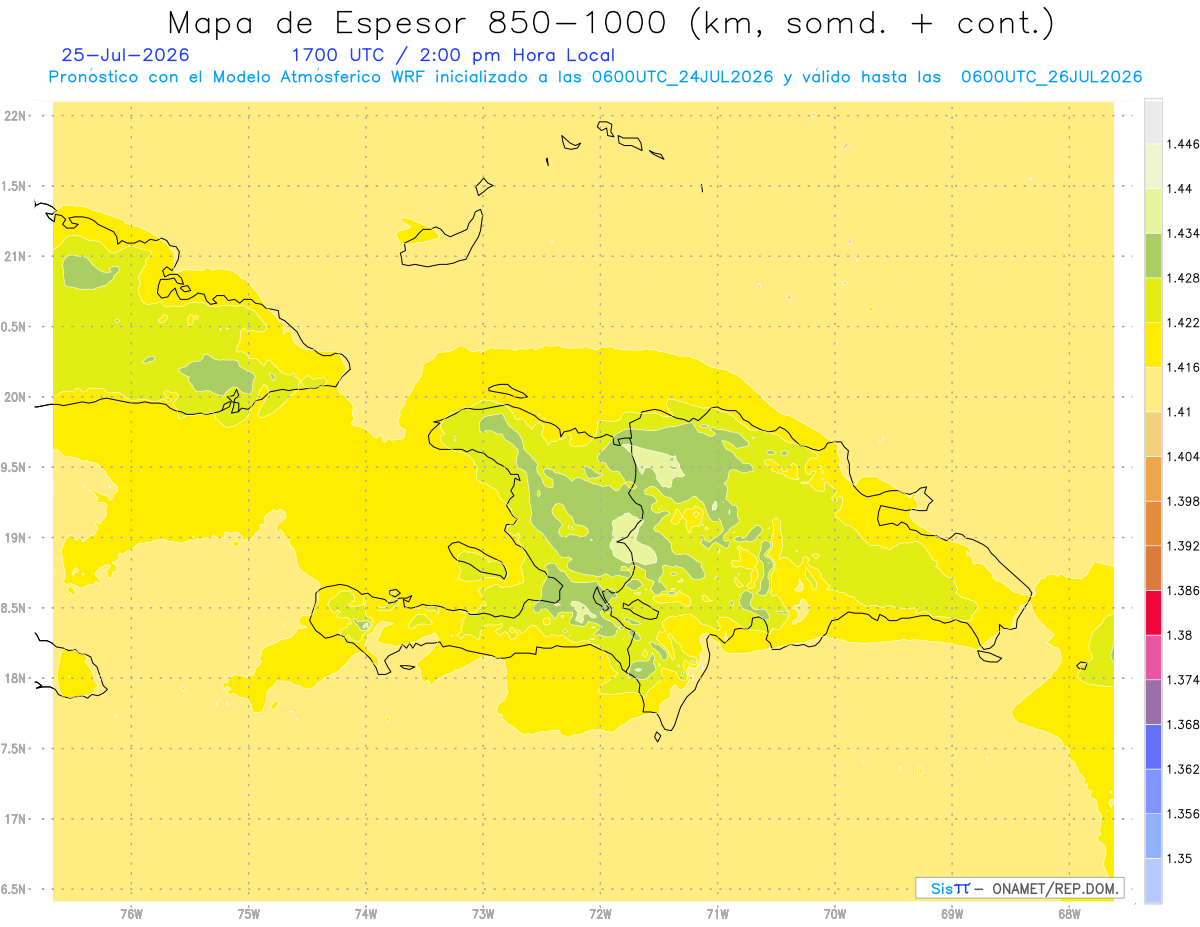Click the 9.5N latitude tick label
The image size is (1200, 927).
[15, 467]
